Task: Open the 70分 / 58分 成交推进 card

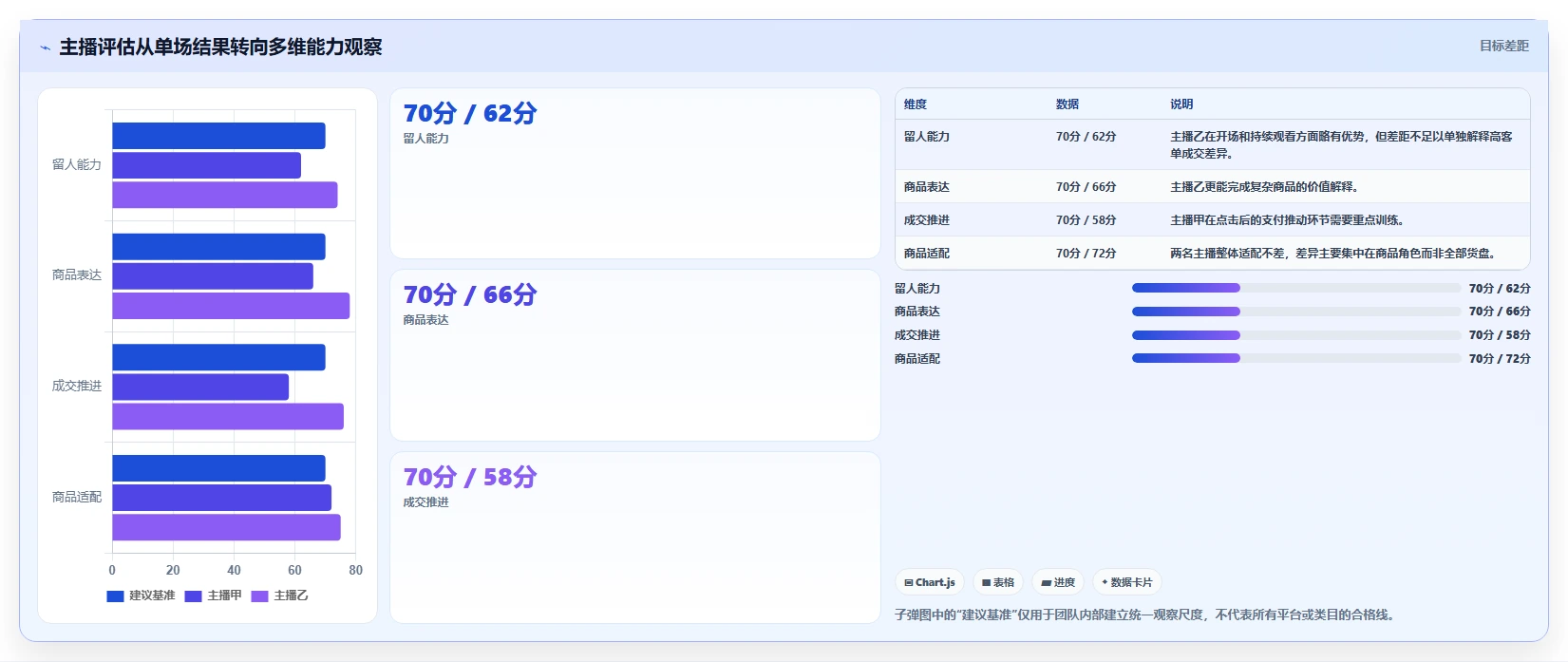Action: 635,538
